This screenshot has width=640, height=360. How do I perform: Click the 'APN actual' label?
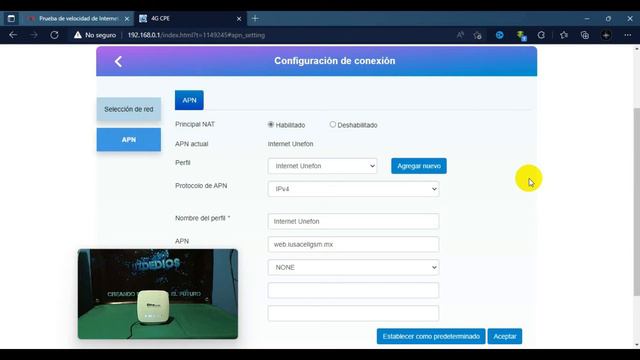click(x=191, y=144)
